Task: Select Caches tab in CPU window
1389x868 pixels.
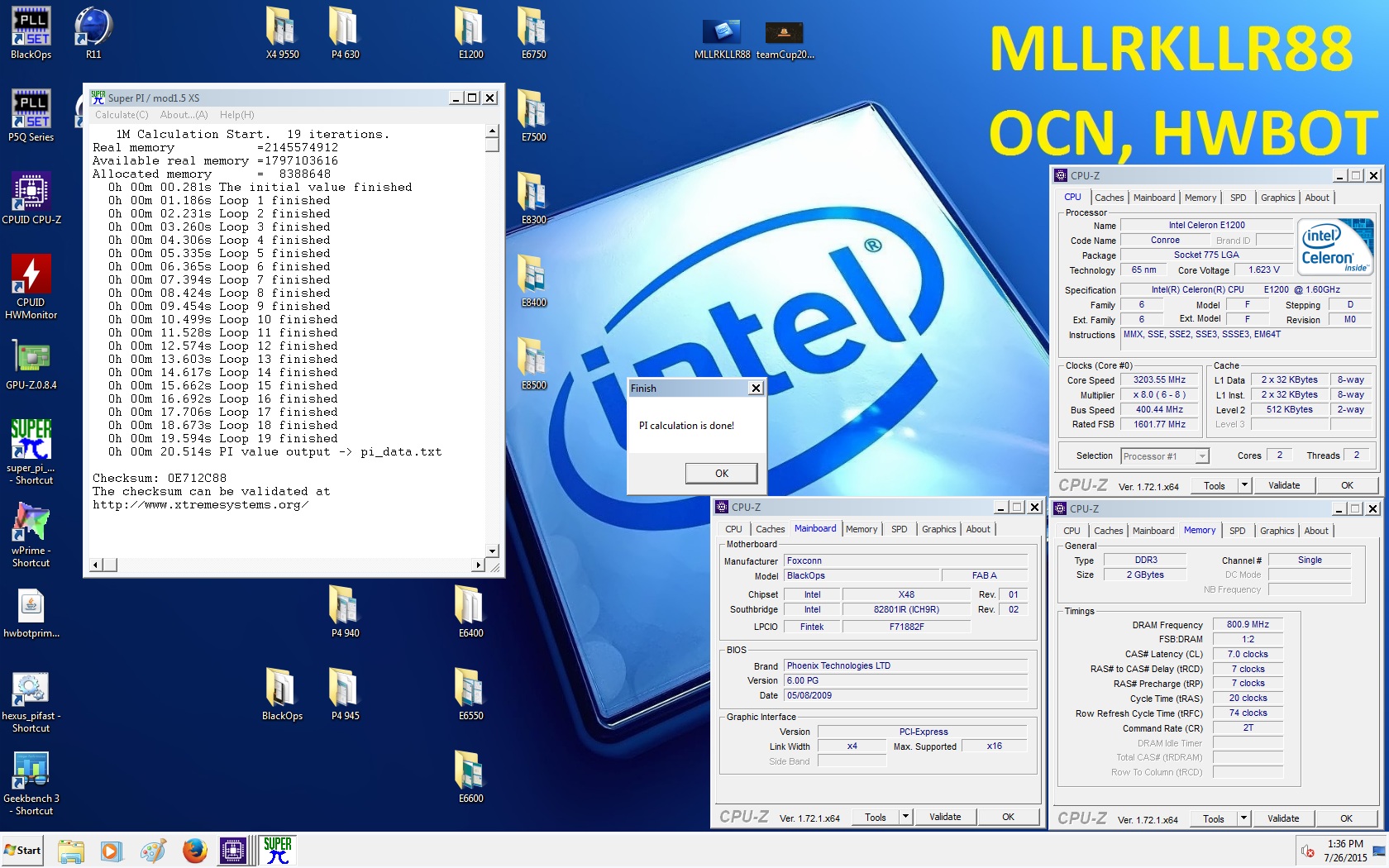Action: click(x=1109, y=198)
